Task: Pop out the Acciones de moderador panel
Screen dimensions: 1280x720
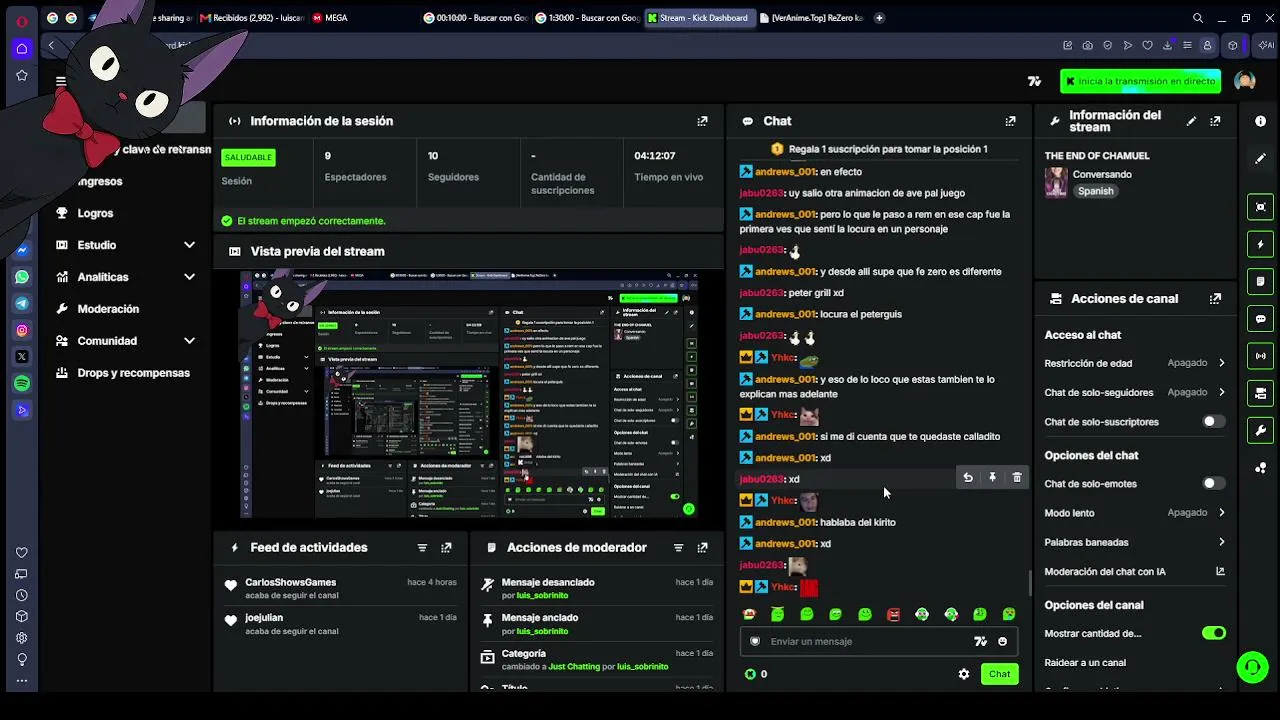Action: [x=702, y=548]
